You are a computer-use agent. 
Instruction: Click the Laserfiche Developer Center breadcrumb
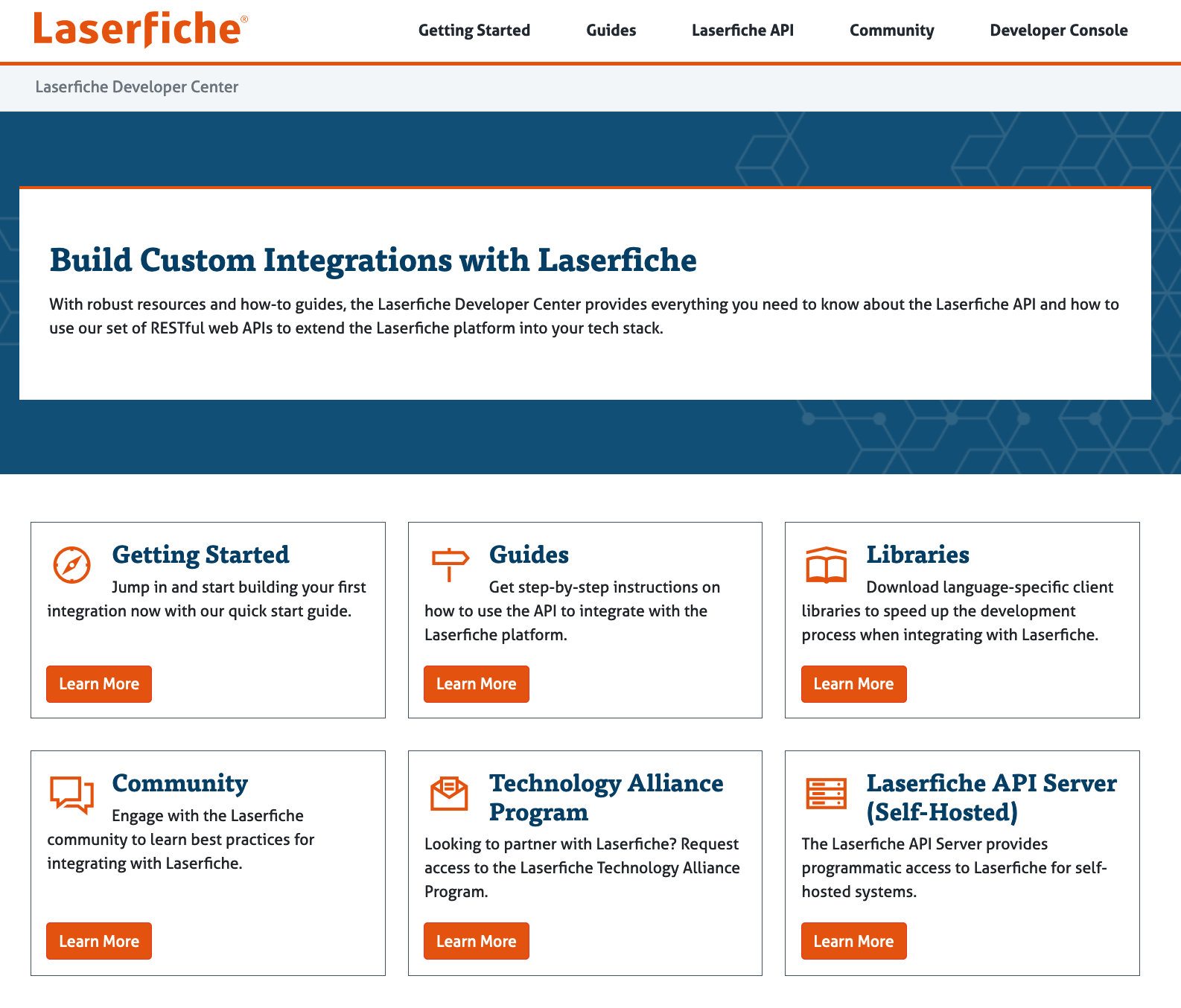click(x=137, y=87)
